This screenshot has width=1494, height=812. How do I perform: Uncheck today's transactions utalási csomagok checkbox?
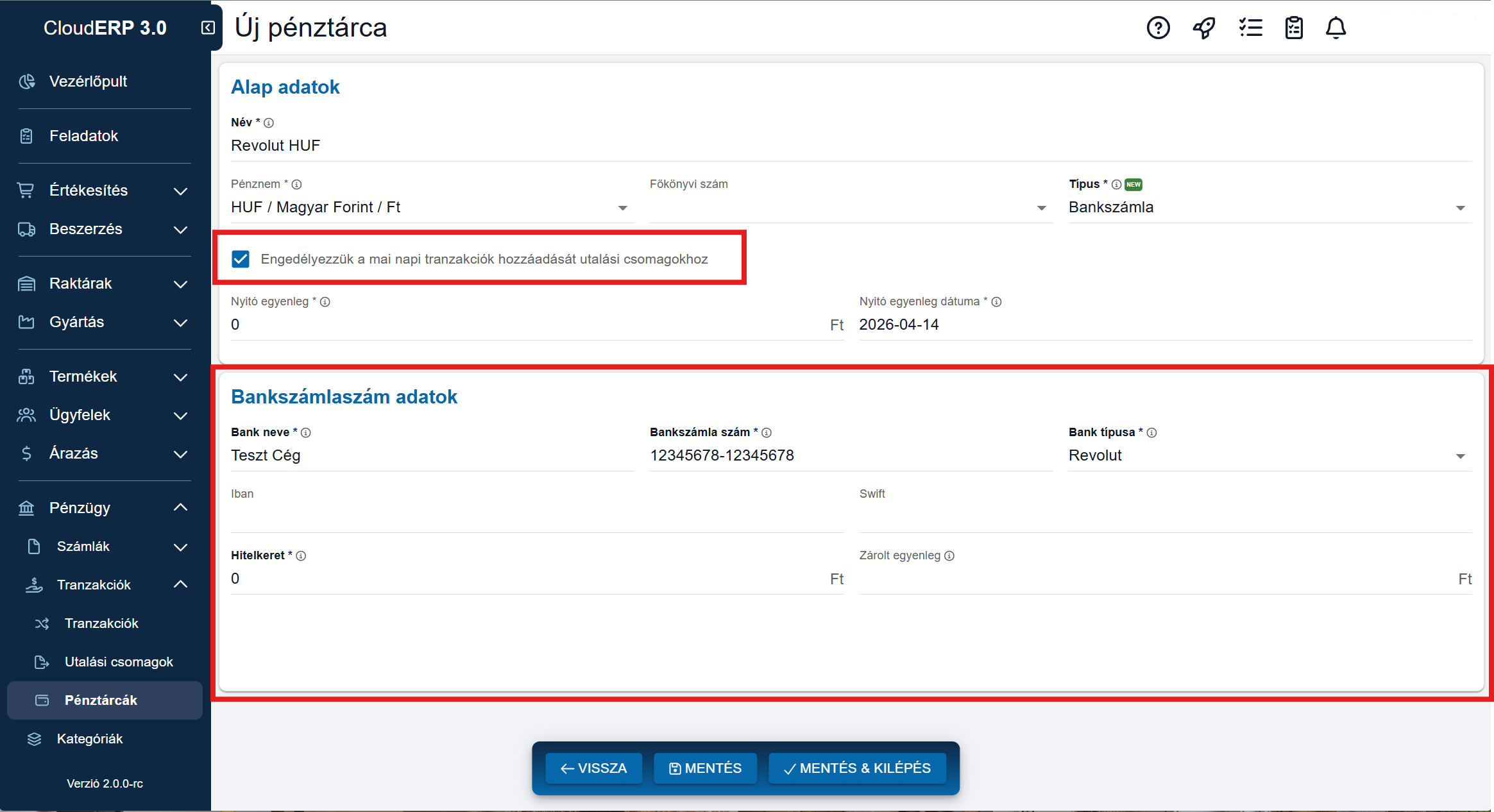pos(241,259)
